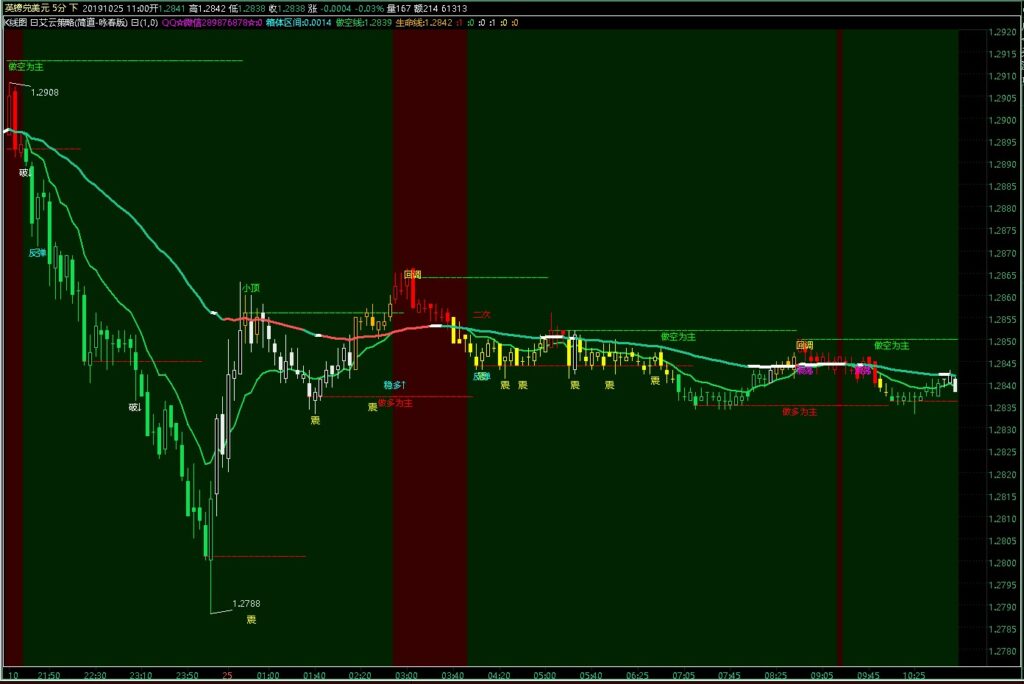The image size is (1024, 684).
Task: Click the 下 indicator beside the period
Action: click(73, 7)
